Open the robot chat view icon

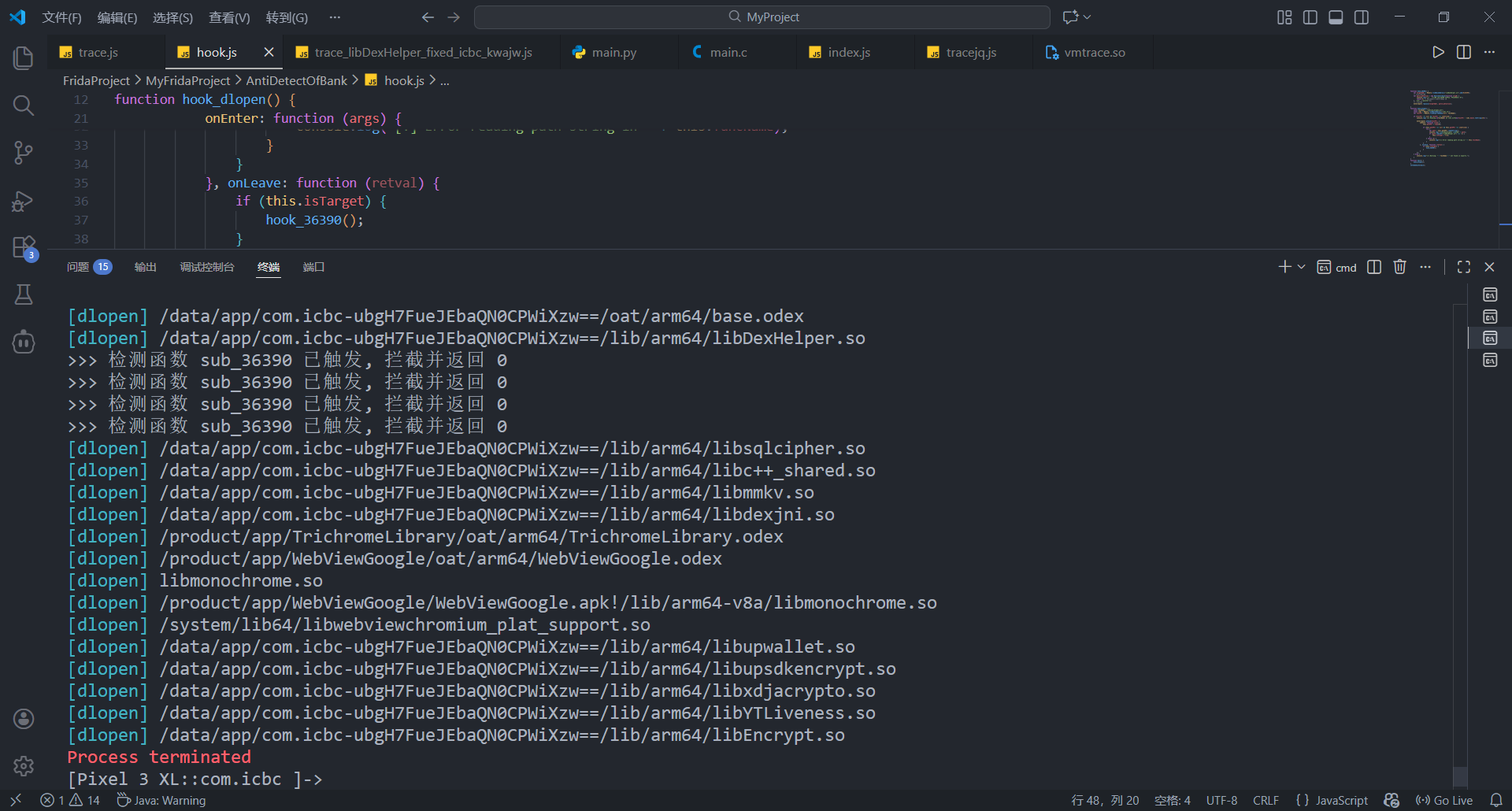tap(24, 342)
